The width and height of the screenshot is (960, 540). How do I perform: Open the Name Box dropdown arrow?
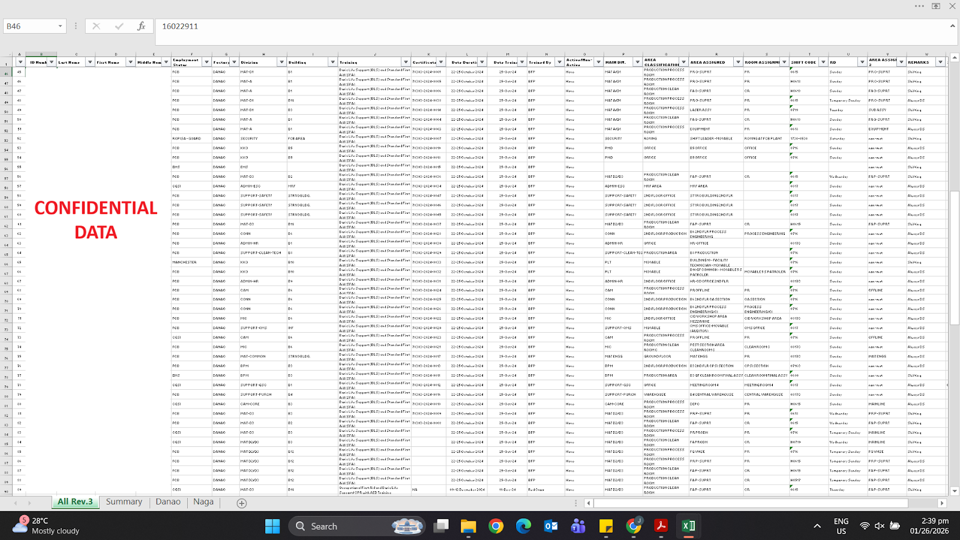point(60,26)
